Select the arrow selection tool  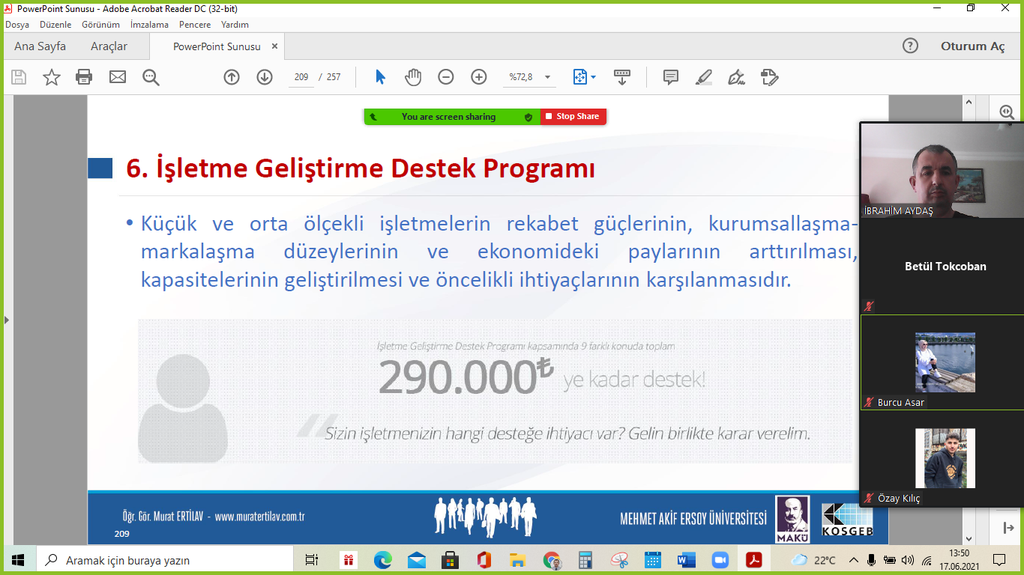coord(380,77)
